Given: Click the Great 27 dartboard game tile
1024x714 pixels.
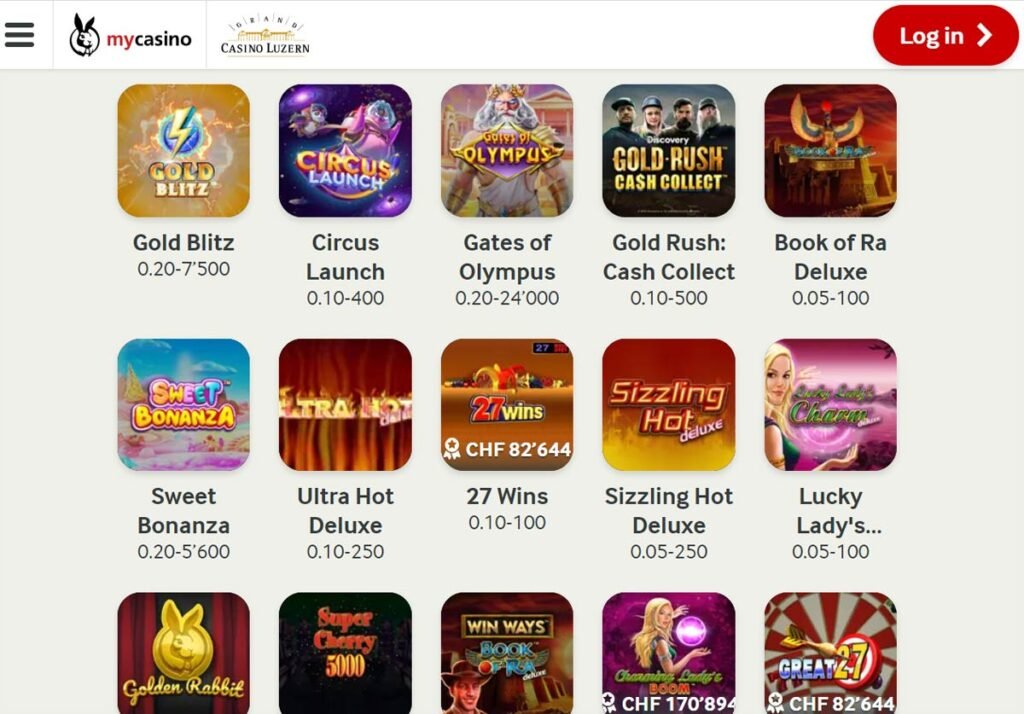Looking at the screenshot, I should [831, 653].
